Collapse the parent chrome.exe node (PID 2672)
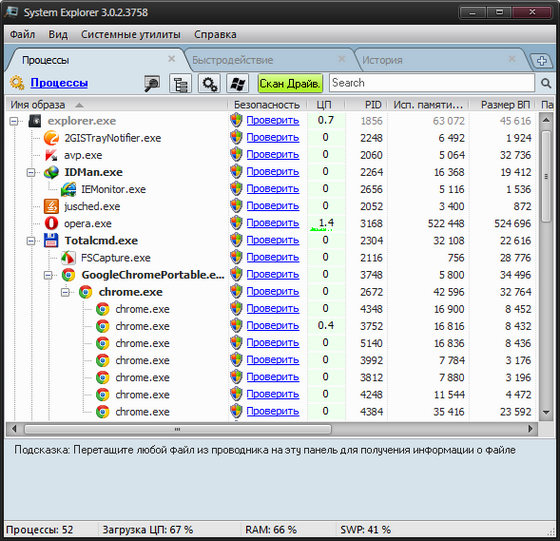Screen dimensions: 560x541 pyautogui.click(x=65, y=292)
